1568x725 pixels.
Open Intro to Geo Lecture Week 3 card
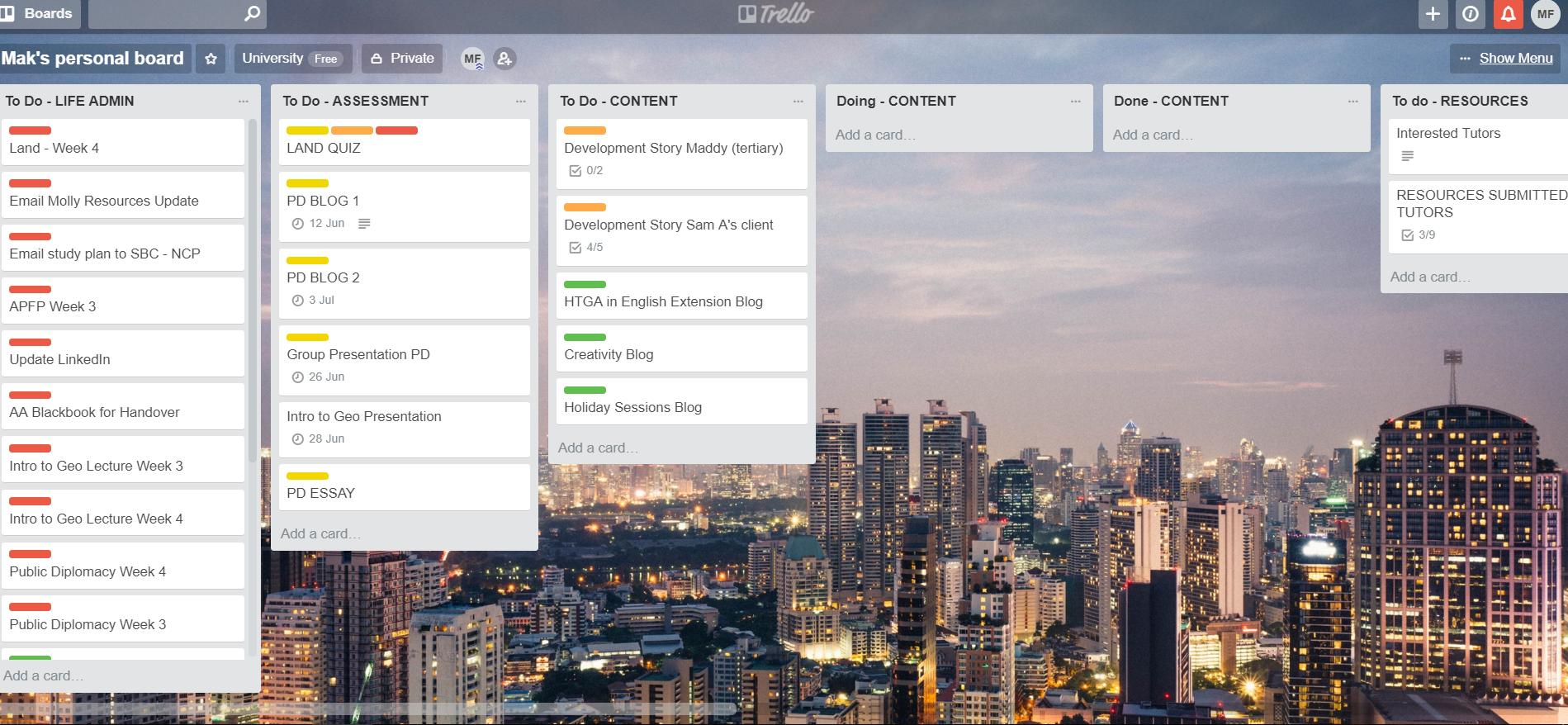[x=123, y=459]
